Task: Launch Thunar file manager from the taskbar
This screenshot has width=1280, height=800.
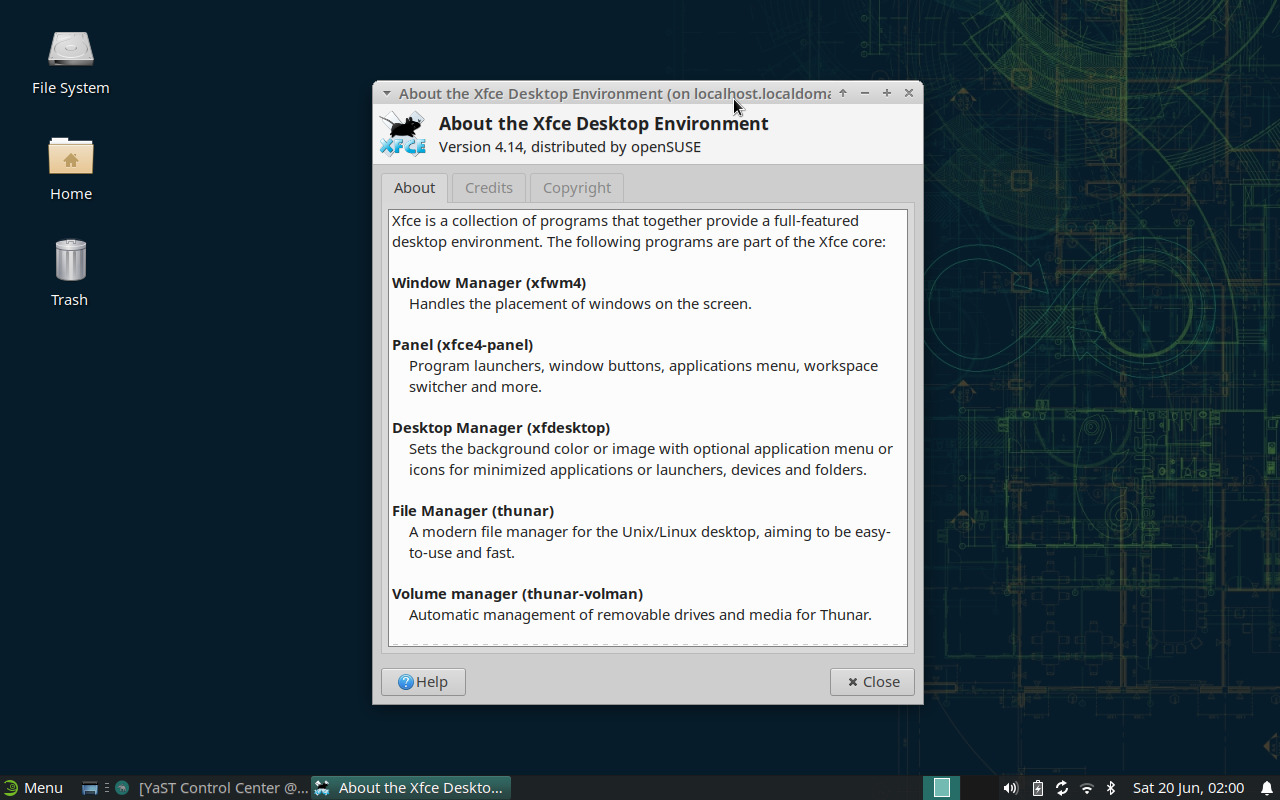Action: 90,788
